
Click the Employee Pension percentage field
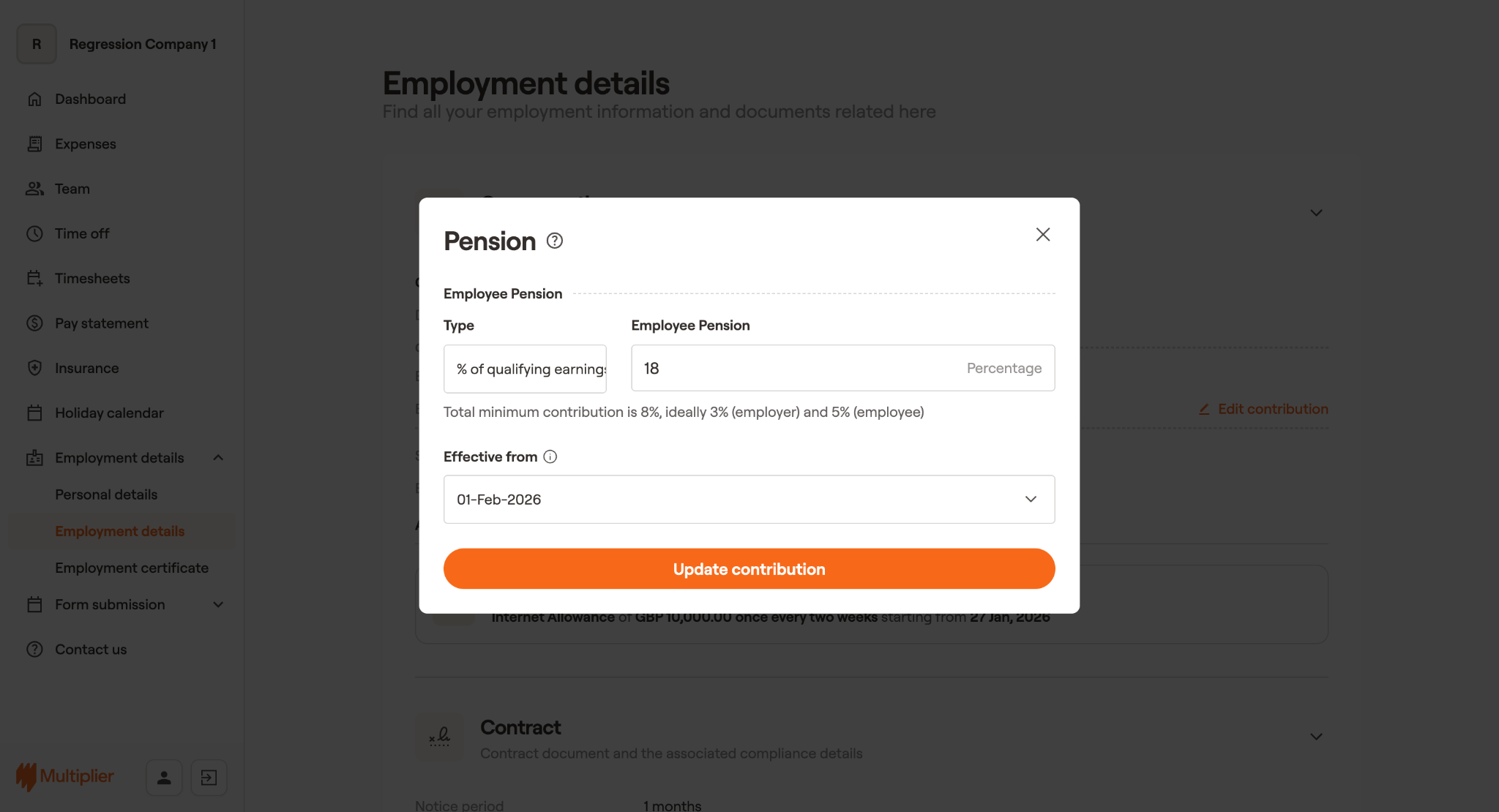coord(798,368)
